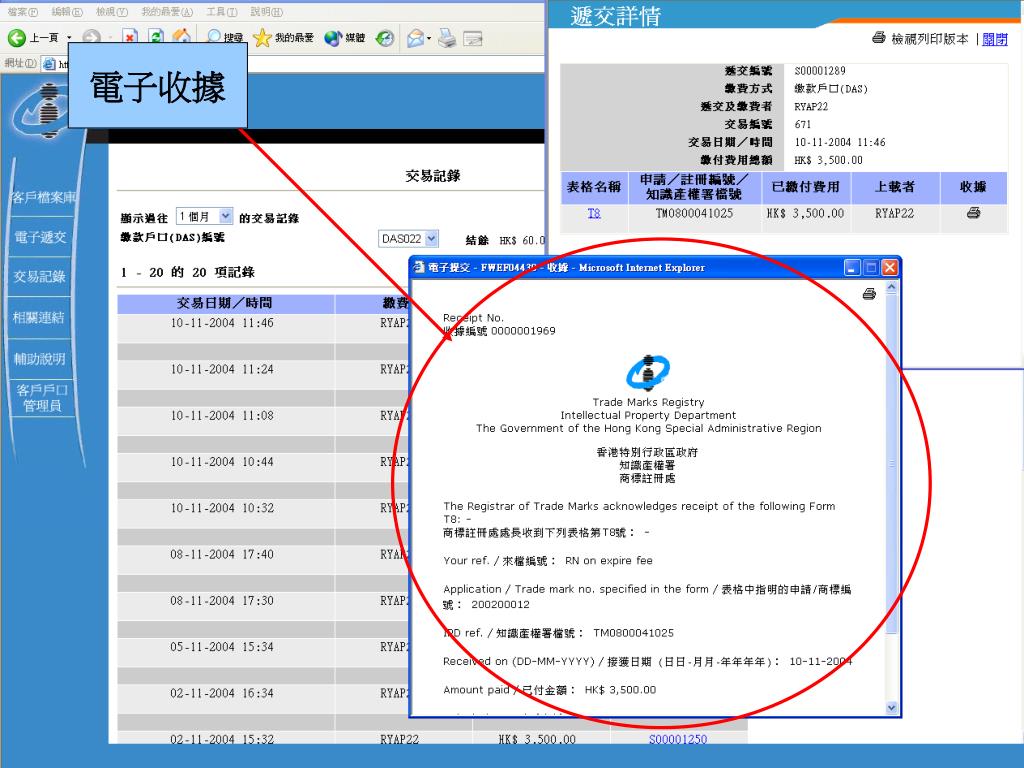
Task: Open the 檔案 (File) menu
Action: (23, 12)
